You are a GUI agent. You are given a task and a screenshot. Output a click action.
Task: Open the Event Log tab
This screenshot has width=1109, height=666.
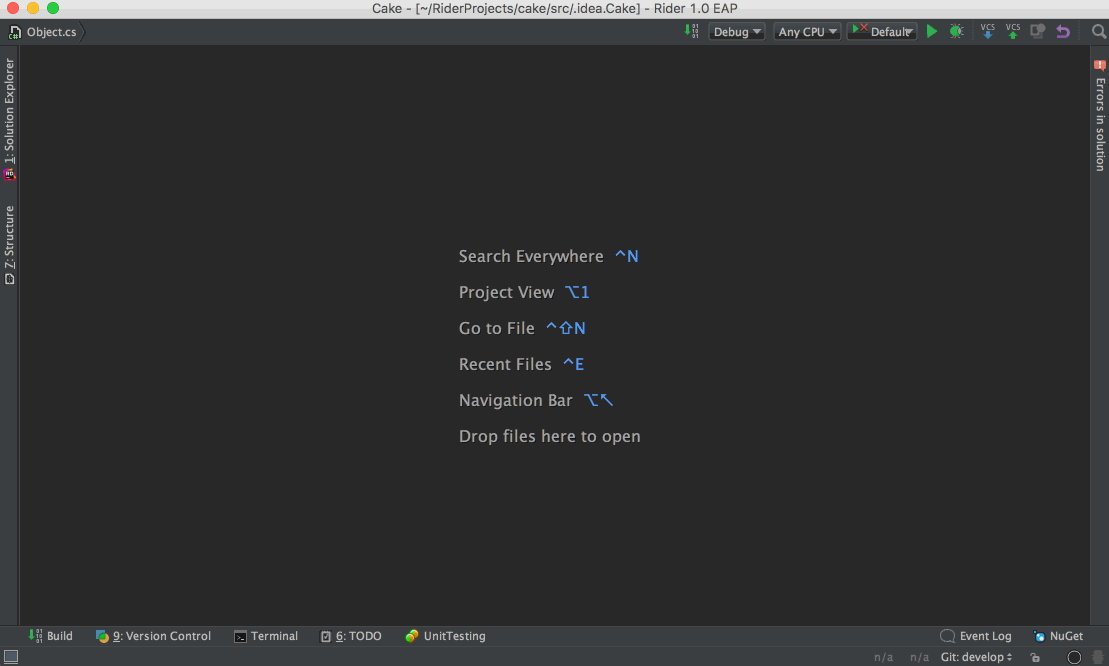tap(976, 636)
